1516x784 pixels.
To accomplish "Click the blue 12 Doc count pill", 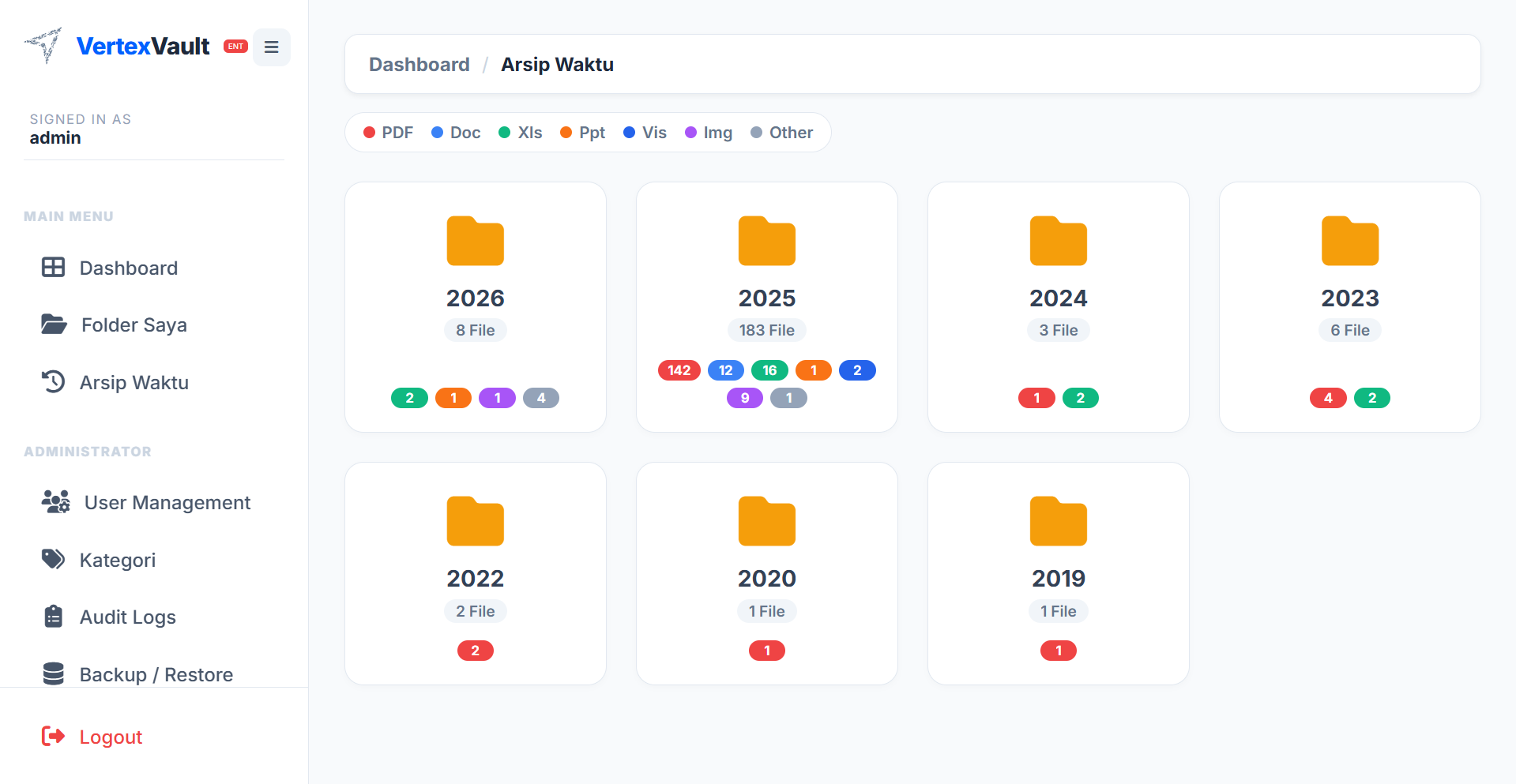I will [x=726, y=370].
